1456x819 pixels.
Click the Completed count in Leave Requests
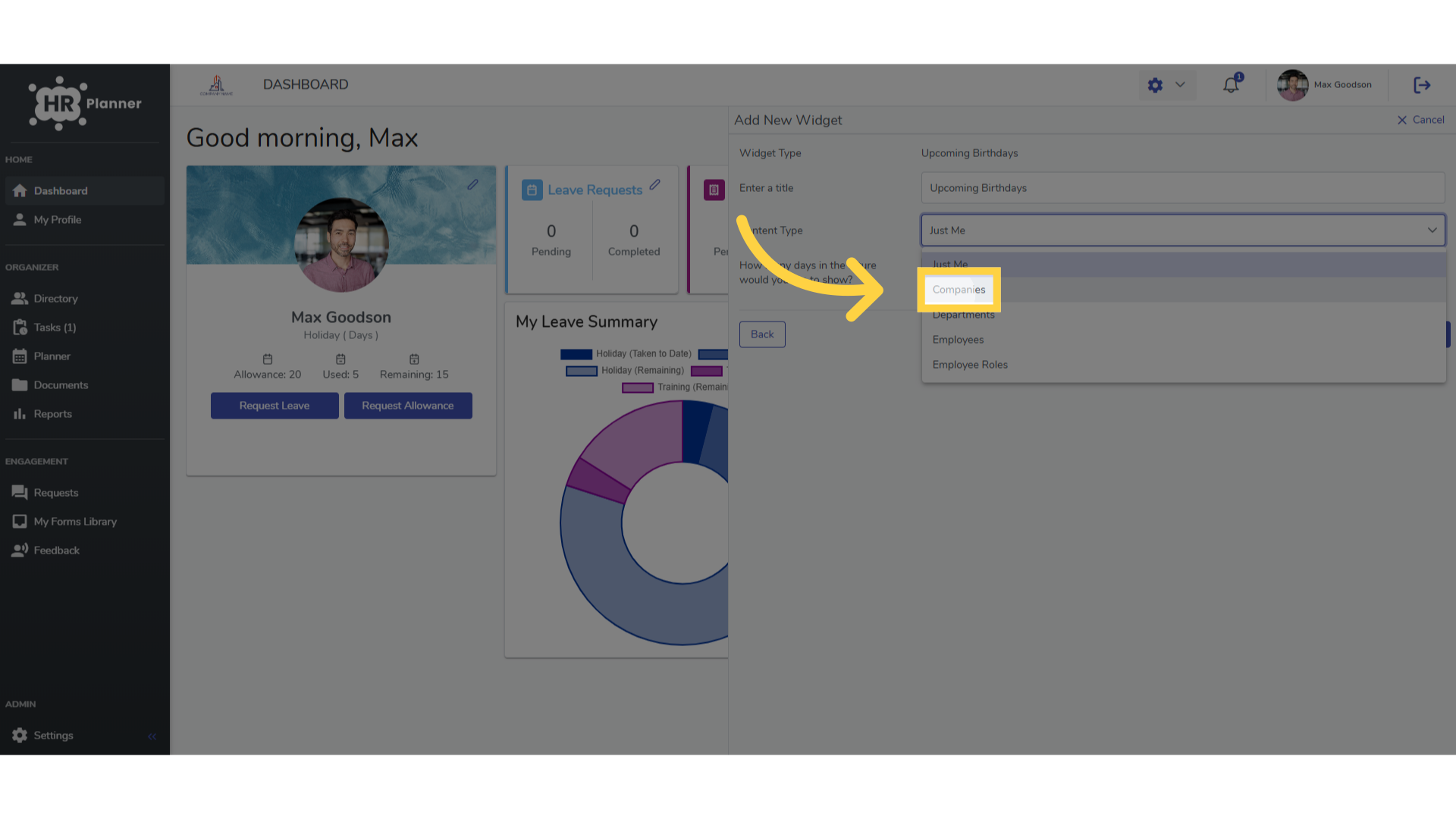tap(634, 231)
